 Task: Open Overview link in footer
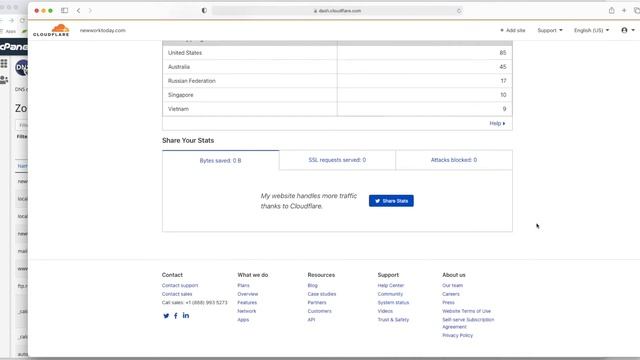click(x=247, y=294)
